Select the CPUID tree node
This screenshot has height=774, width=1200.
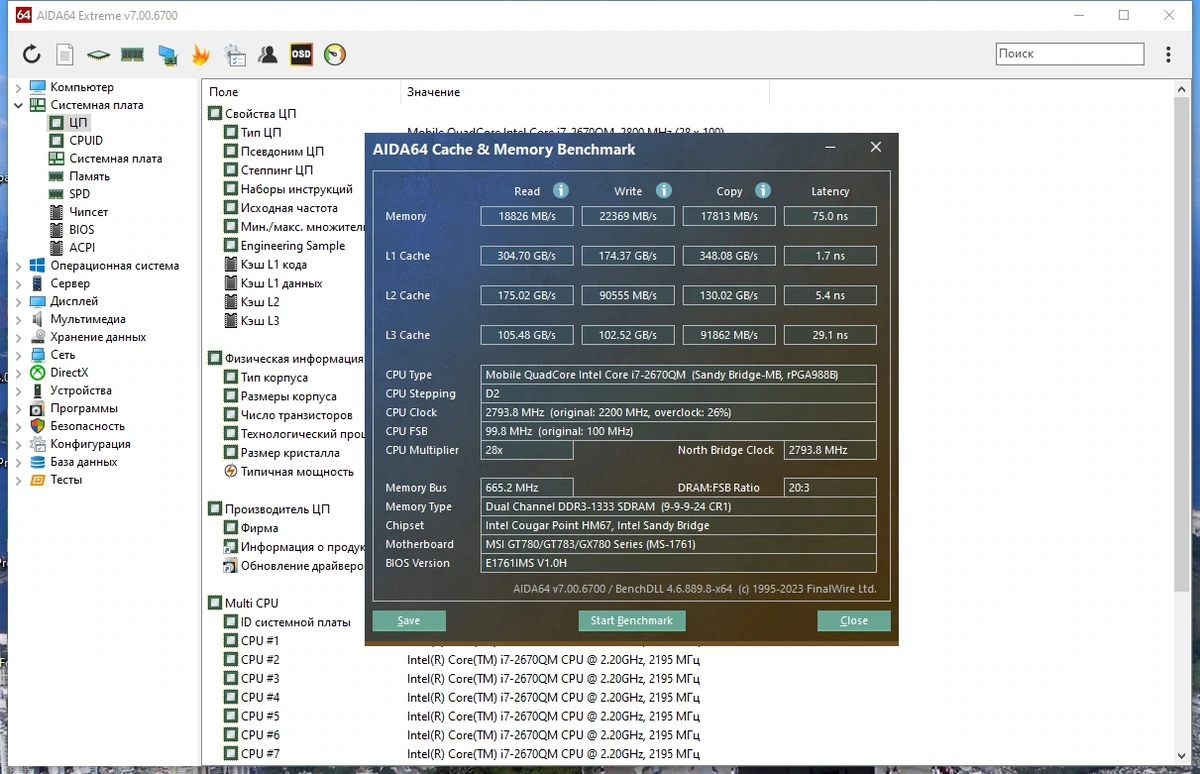tap(86, 140)
